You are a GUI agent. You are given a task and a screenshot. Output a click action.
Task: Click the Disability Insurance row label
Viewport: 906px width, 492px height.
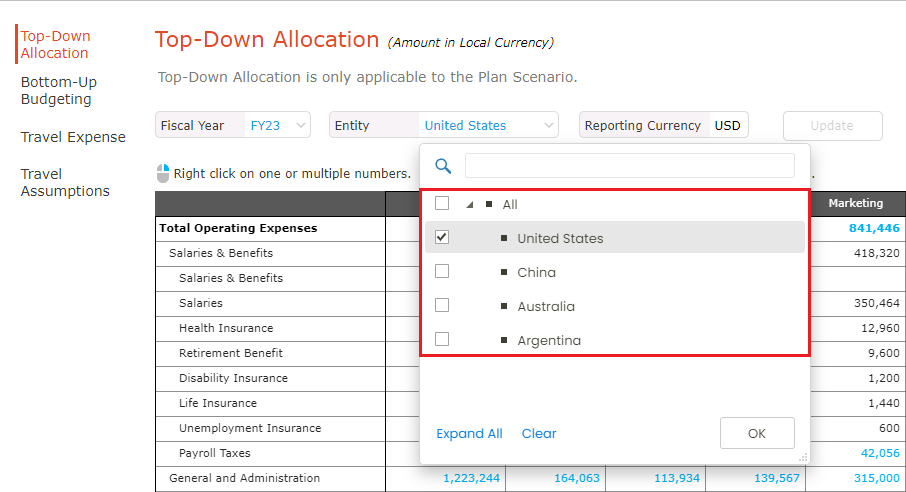click(x=233, y=378)
